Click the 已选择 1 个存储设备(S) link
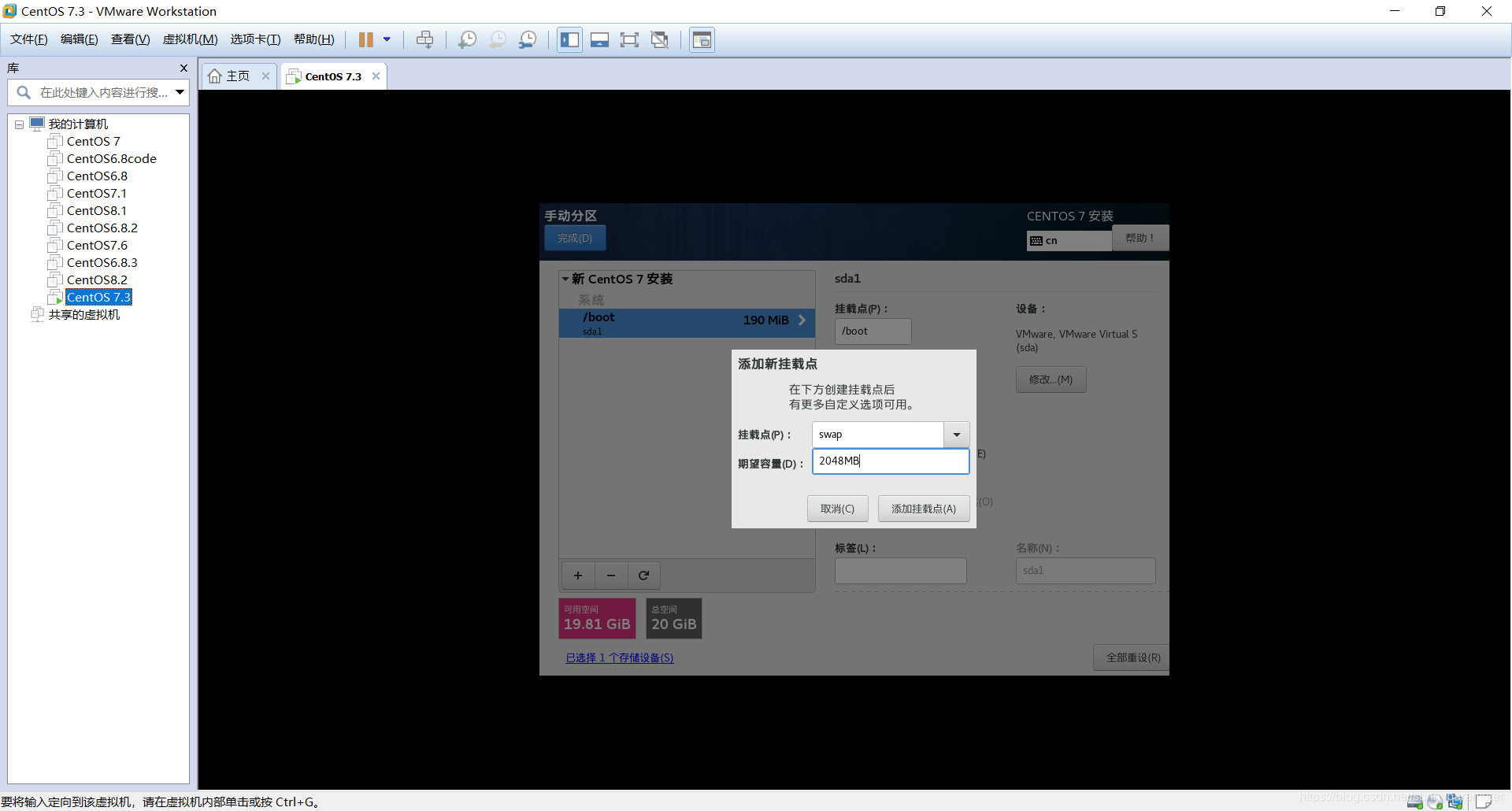 coord(620,658)
